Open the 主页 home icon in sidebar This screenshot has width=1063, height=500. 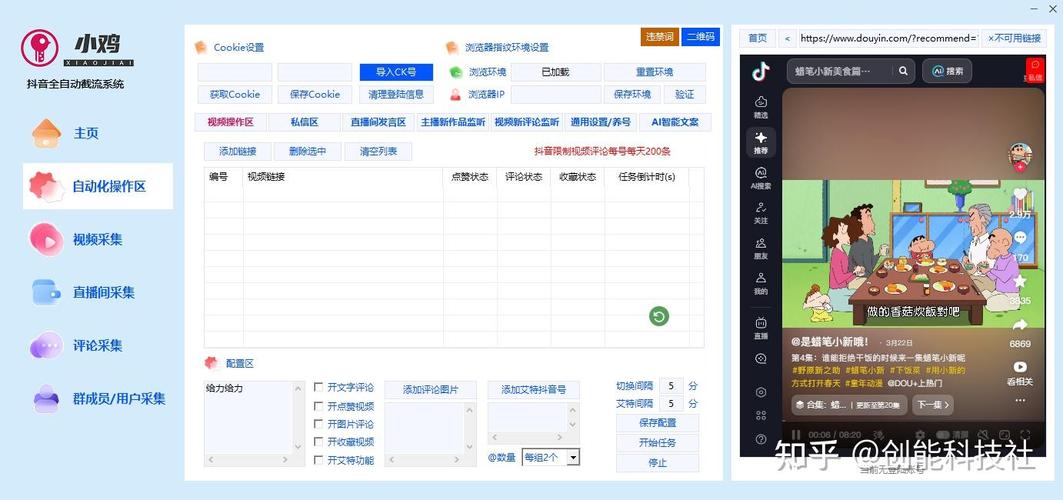[46, 133]
